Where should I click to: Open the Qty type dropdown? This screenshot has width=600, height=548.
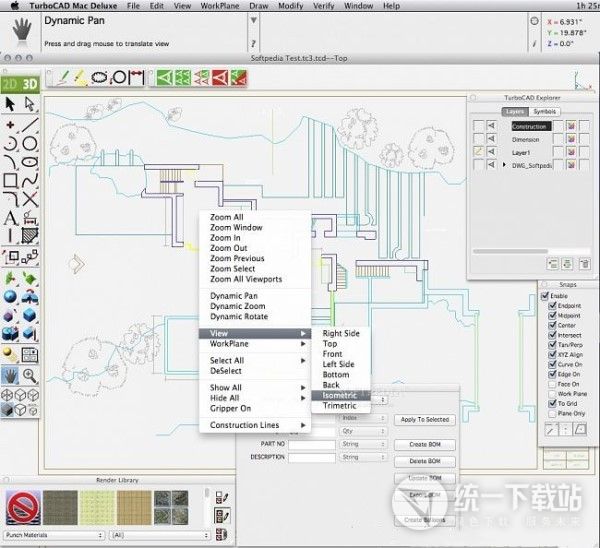(363, 431)
